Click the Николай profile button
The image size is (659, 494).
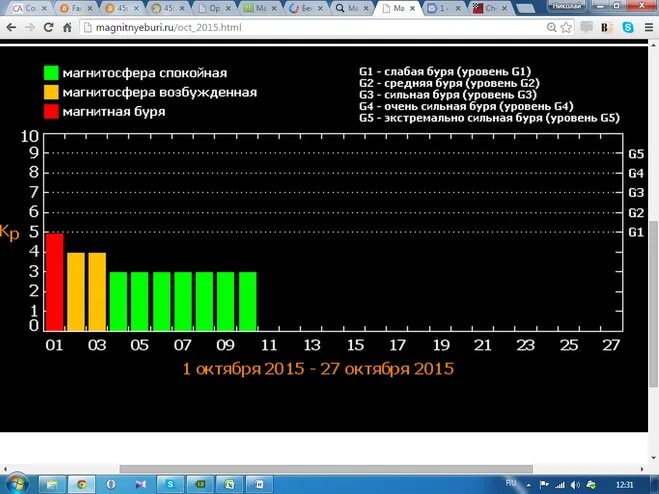567,5
